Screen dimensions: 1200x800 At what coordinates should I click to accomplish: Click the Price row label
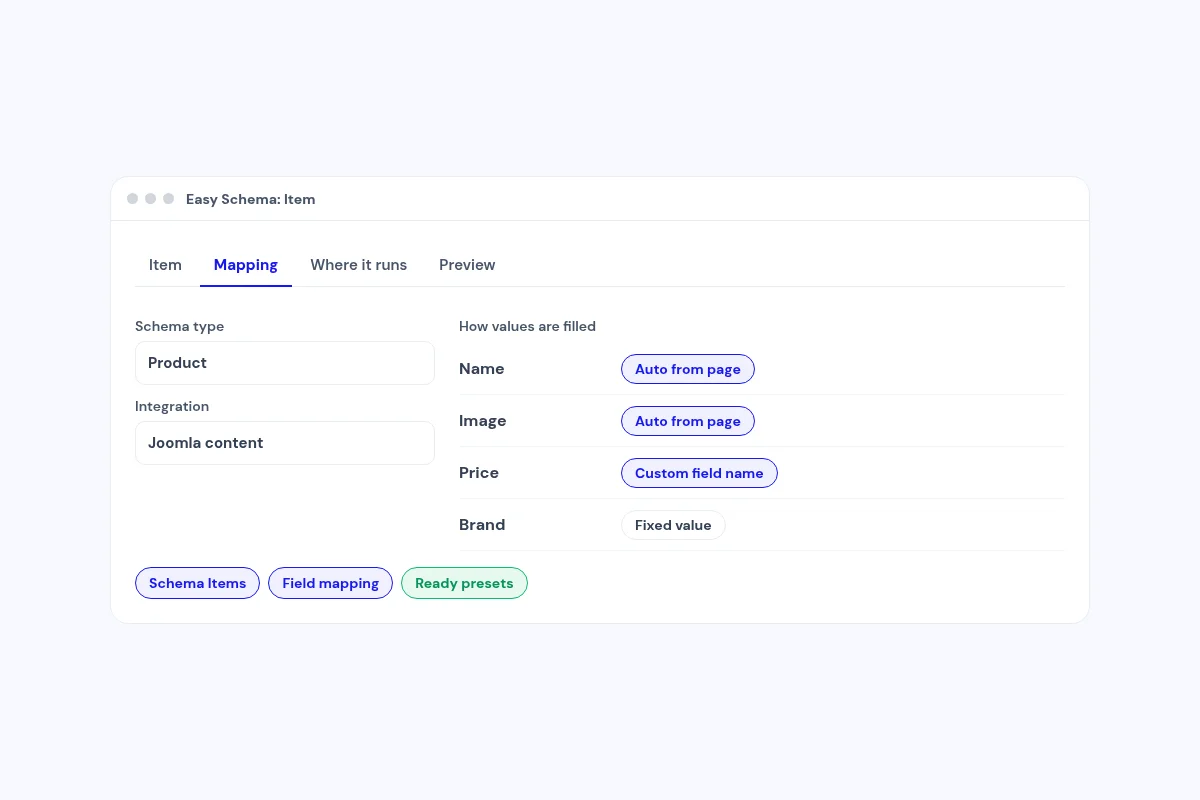pos(479,473)
